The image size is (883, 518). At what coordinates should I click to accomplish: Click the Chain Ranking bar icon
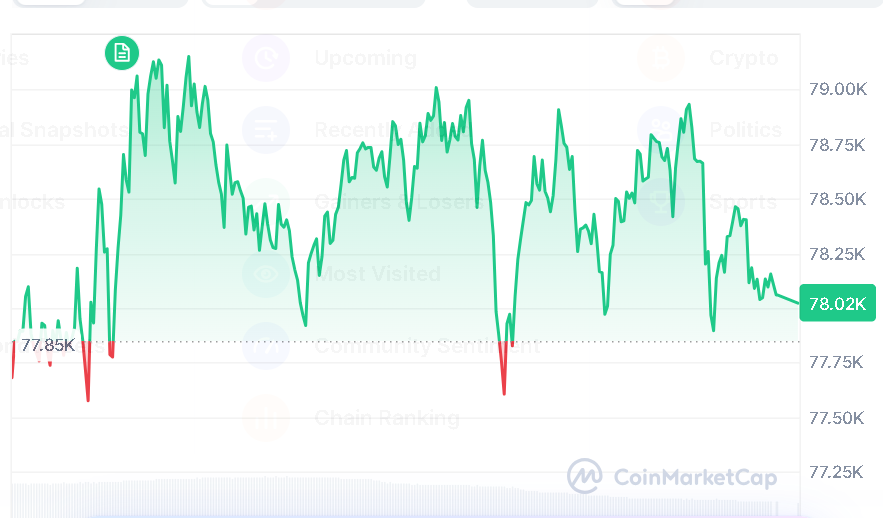(x=266, y=418)
